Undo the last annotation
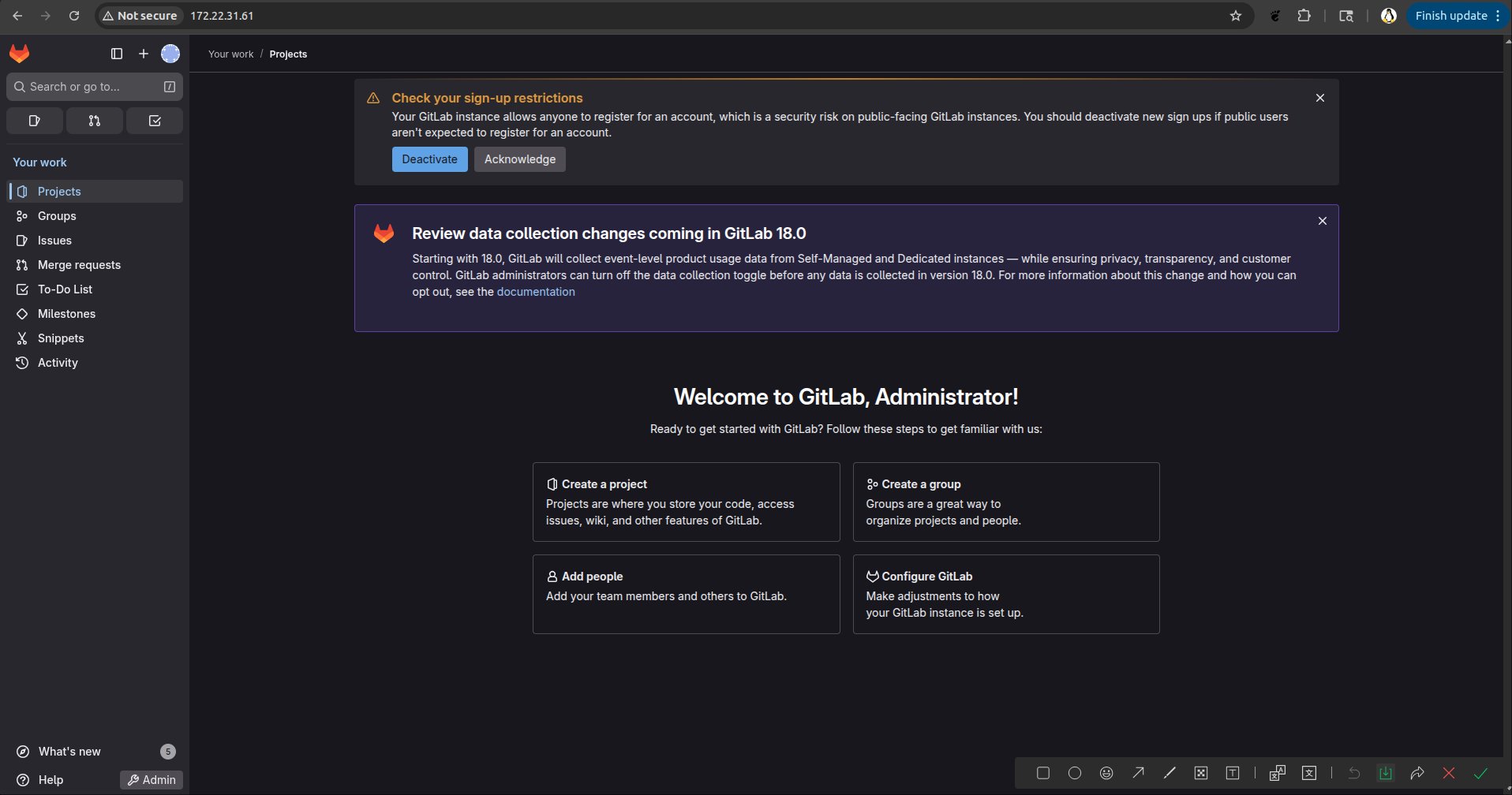This screenshot has width=1512, height=795. [x=1354, y=773]
